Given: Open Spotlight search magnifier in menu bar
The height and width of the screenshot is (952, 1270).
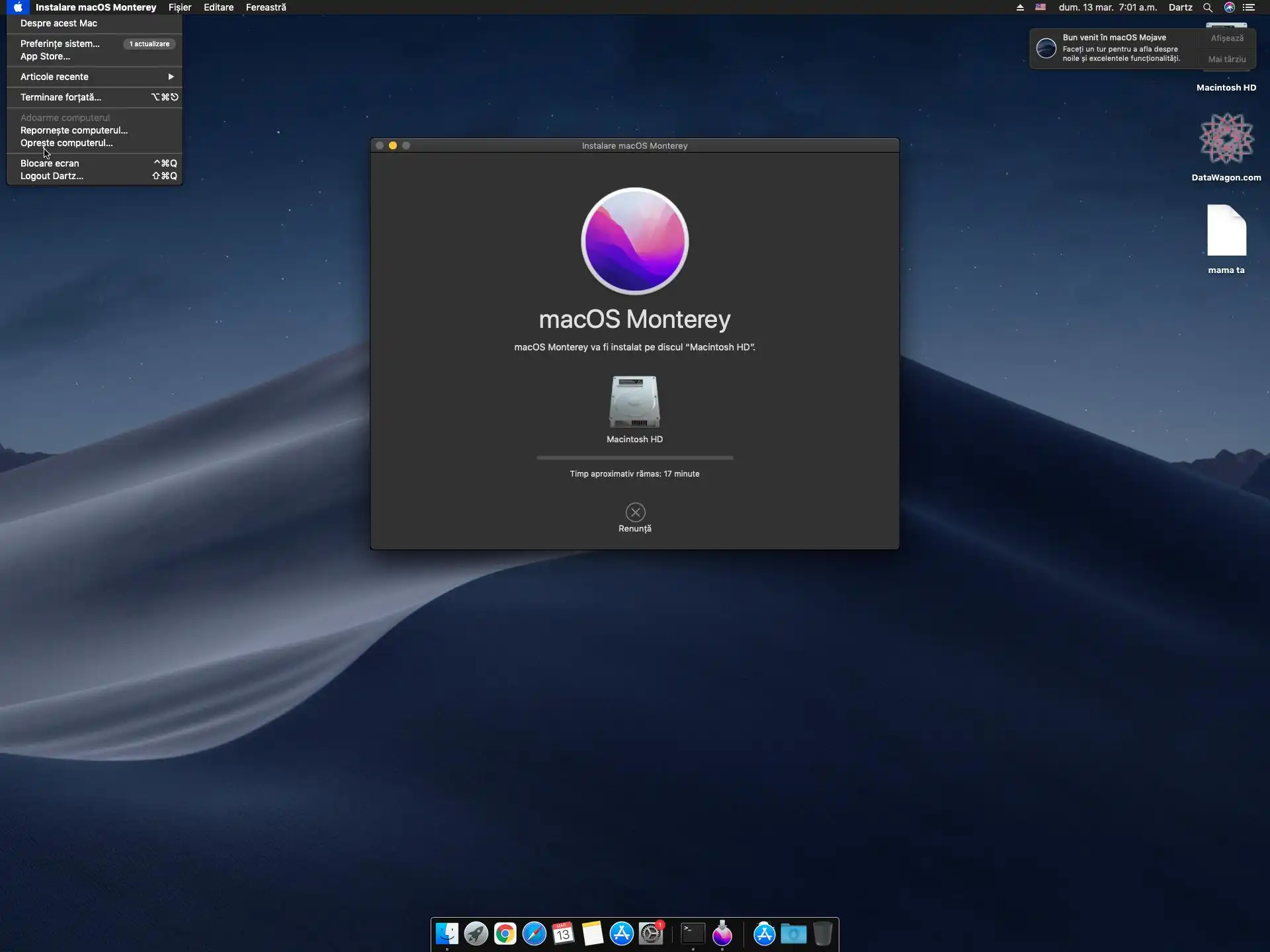Looking at the screenshot, I should [1207, 7].
